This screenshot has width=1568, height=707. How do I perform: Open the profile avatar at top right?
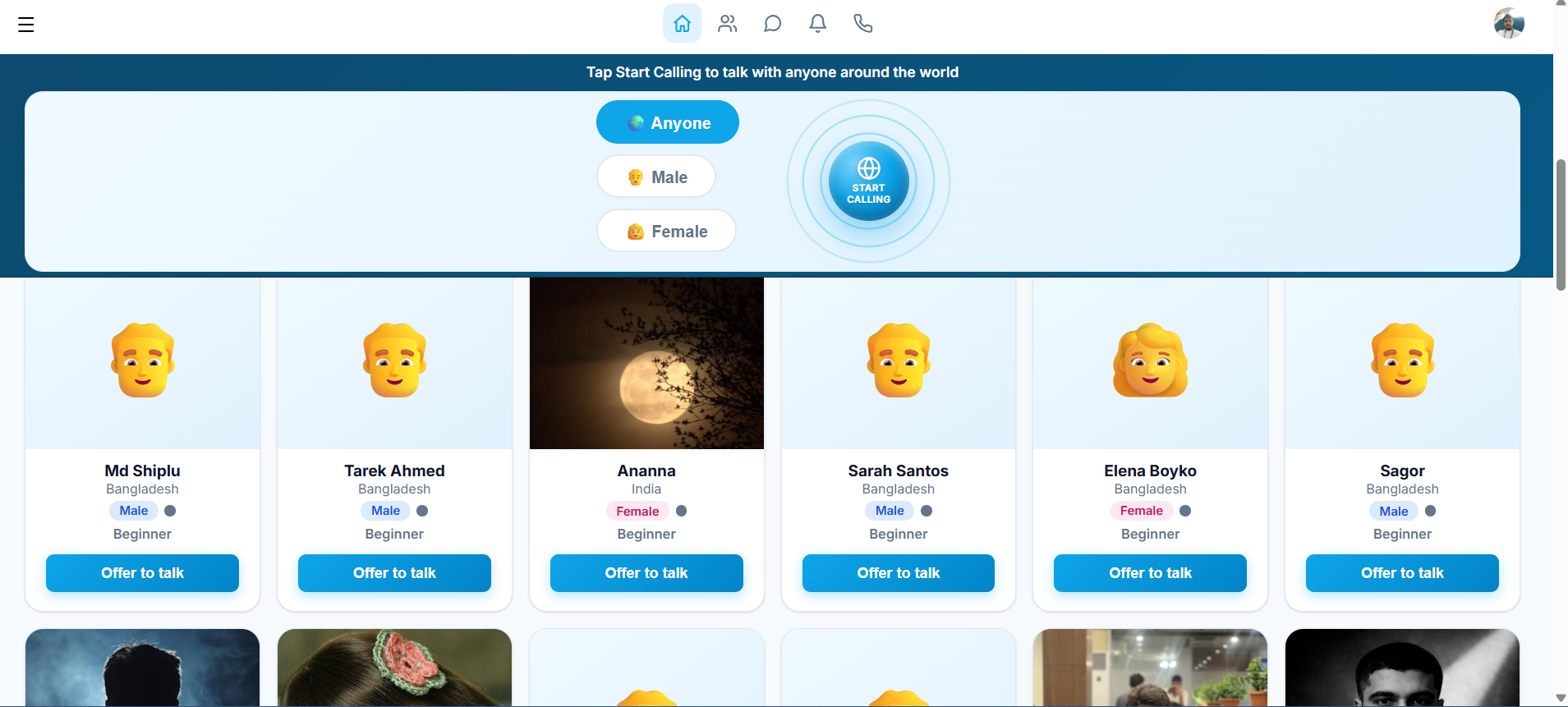tap(1509, 24)
